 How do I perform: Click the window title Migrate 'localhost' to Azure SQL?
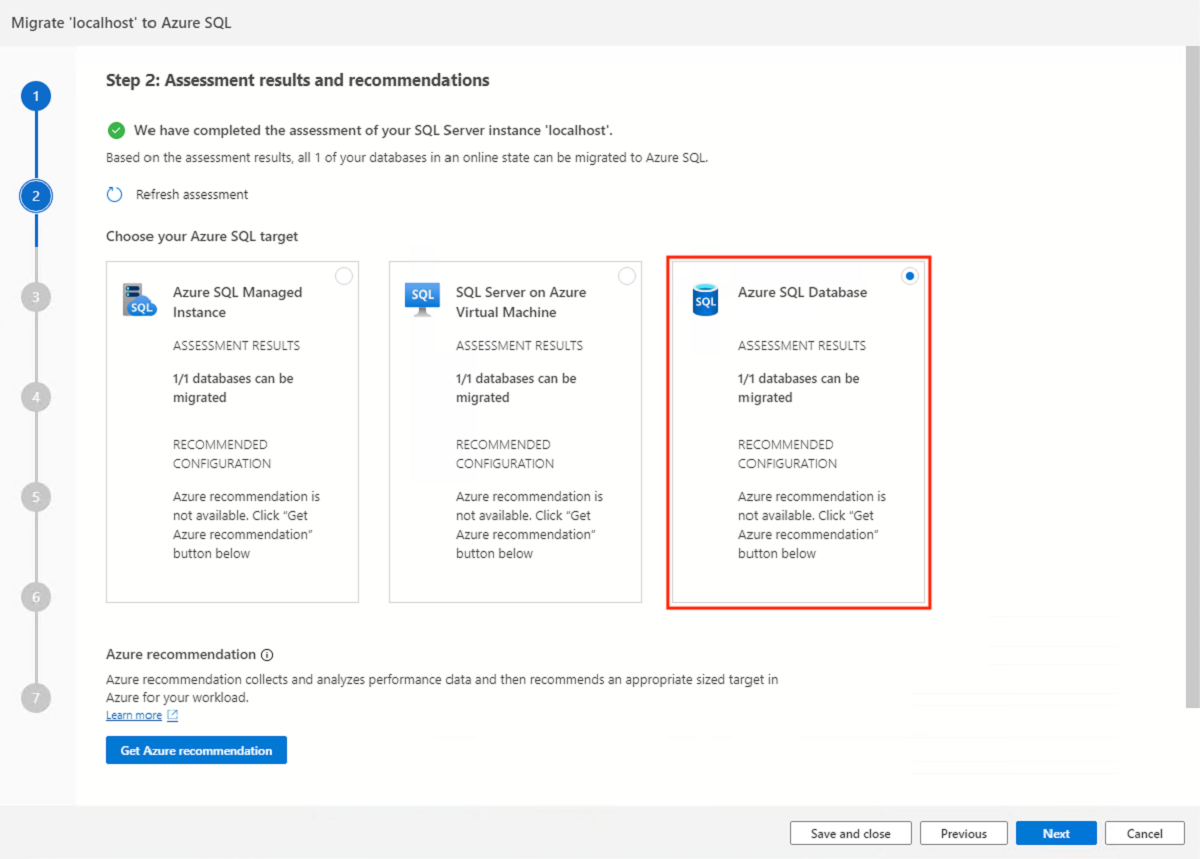[x=121, y=22]
